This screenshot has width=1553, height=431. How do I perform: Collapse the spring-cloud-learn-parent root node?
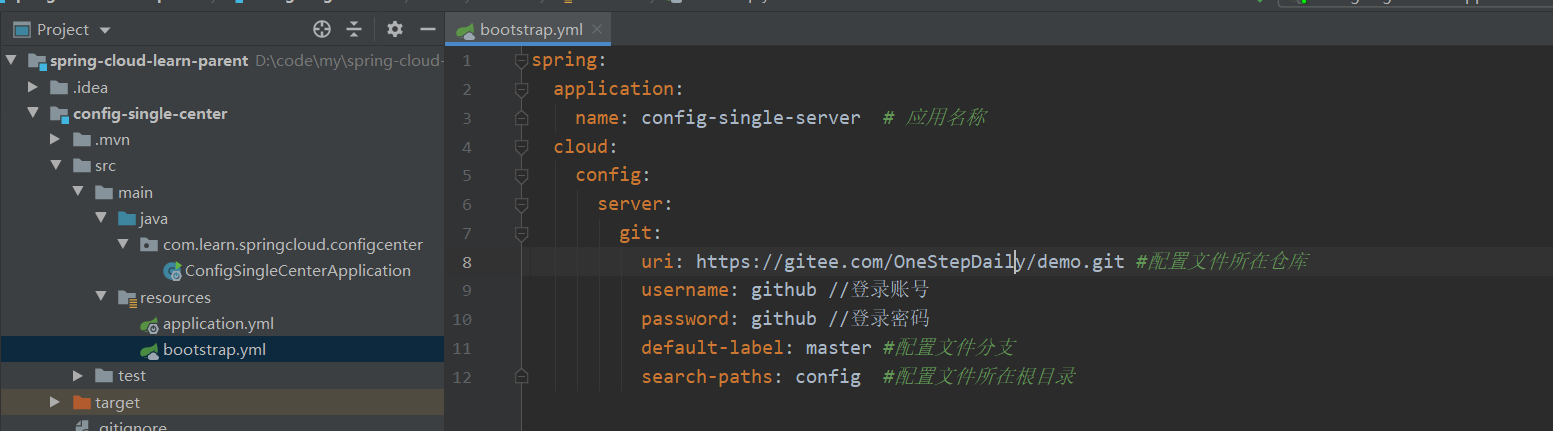click(12, 61)
